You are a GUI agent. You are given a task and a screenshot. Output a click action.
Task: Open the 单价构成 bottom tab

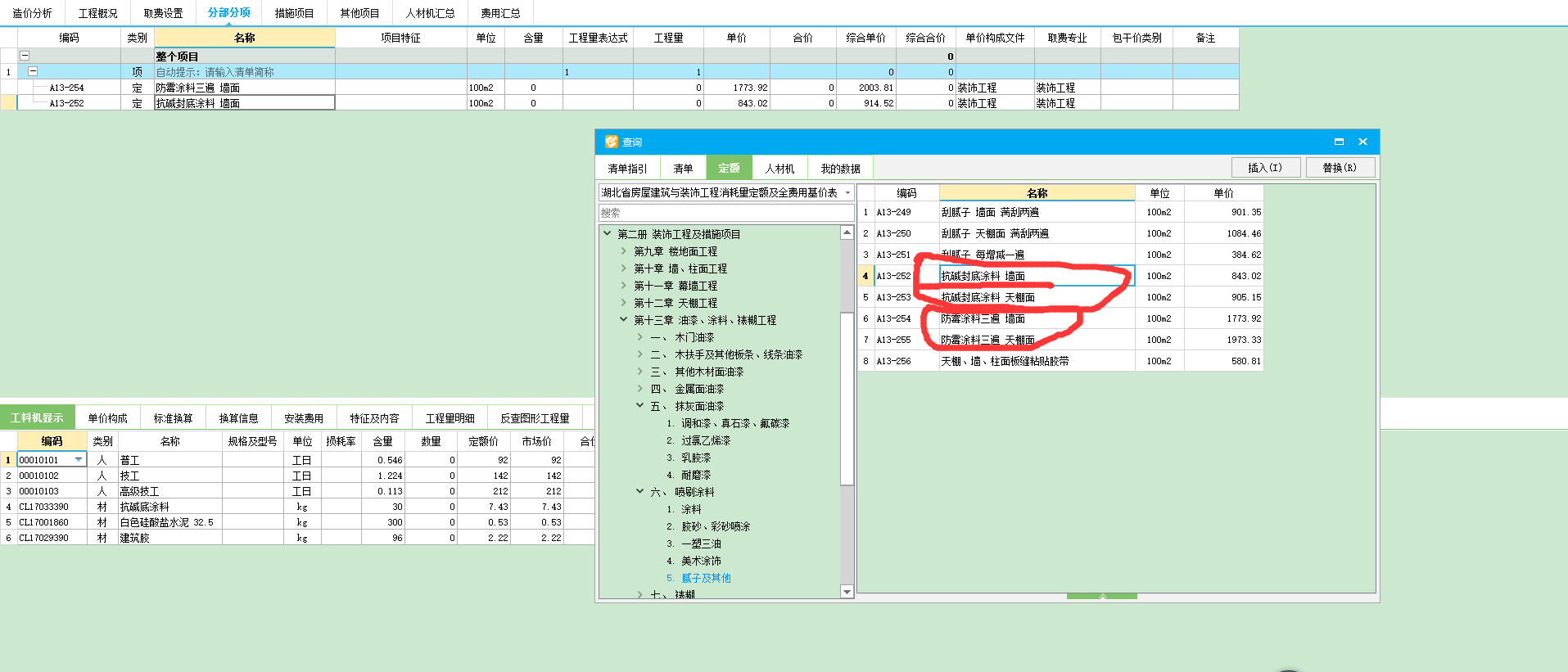pyautogui.click(x=107, y=417)
